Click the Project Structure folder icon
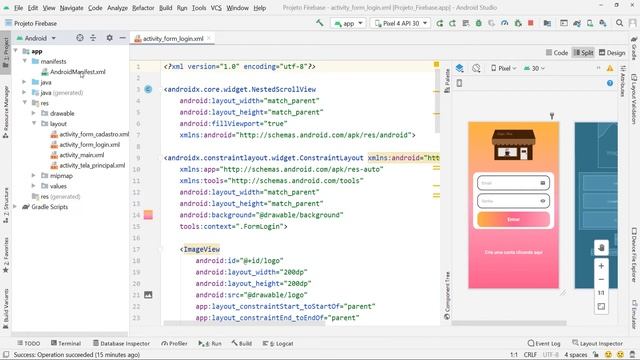Screen dimensions: 640x360 click(547, 23)
